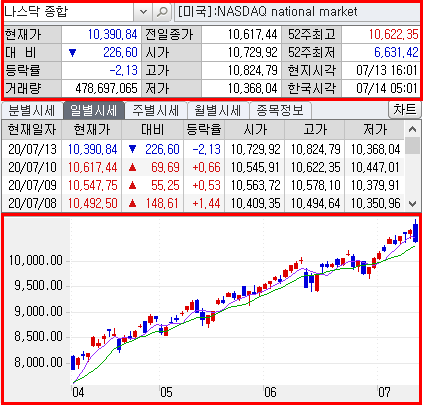Open the 주별시세 tab
This screenshot has width=423, height=405.
point(156,111)
